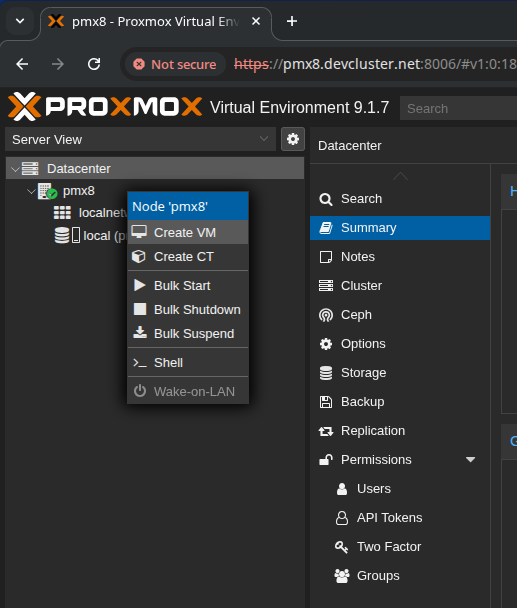Click the pmx8 node icon with green check
The image size is (517, 608).
click(47, 191)
